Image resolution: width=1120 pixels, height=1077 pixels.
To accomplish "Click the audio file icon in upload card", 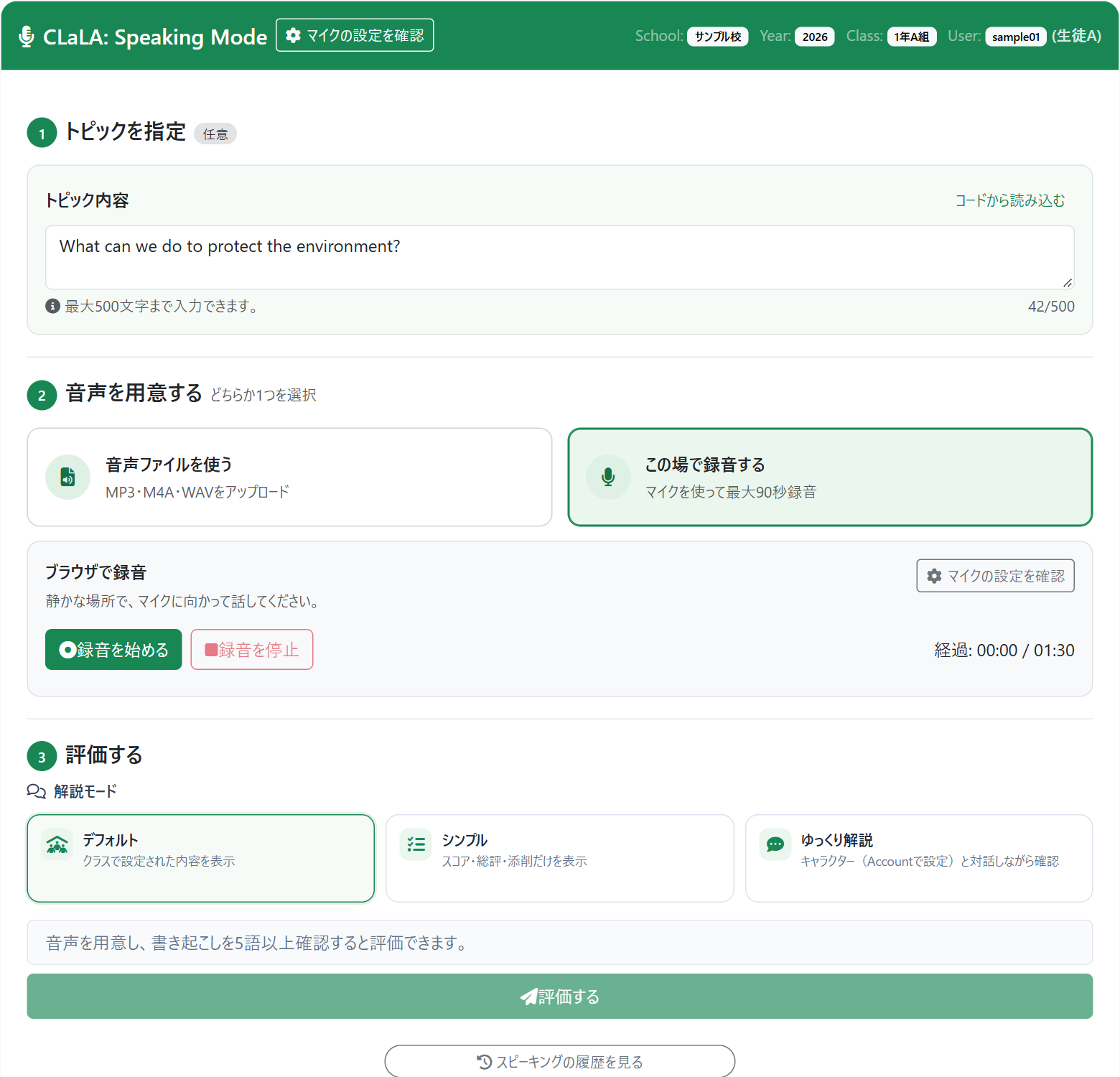I will coord(67,477).
